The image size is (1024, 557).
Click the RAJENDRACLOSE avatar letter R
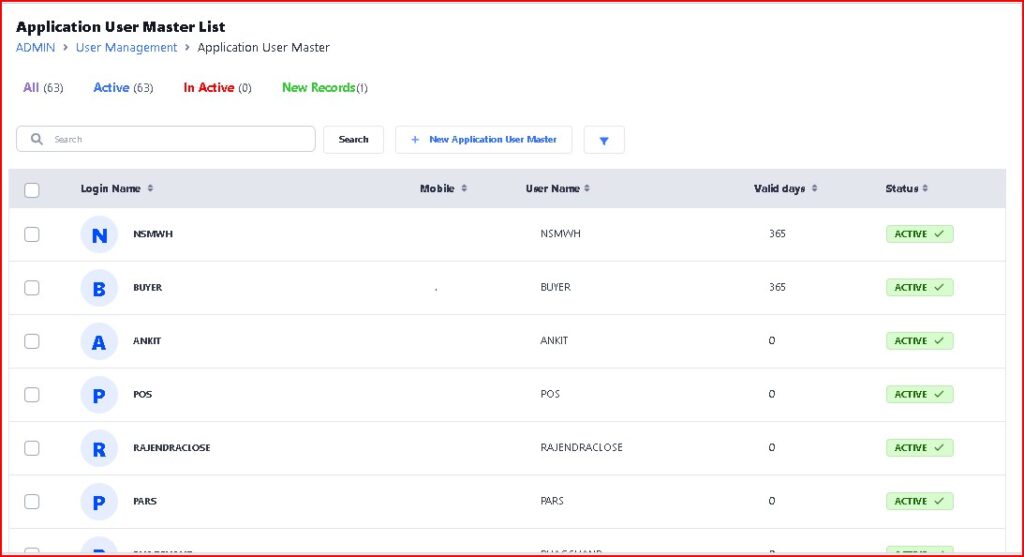(x=99, y=449)
